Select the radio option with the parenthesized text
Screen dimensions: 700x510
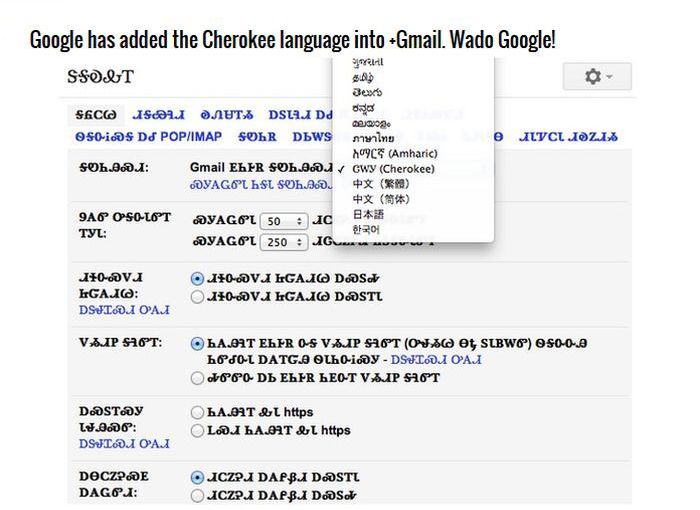[197, 343]
